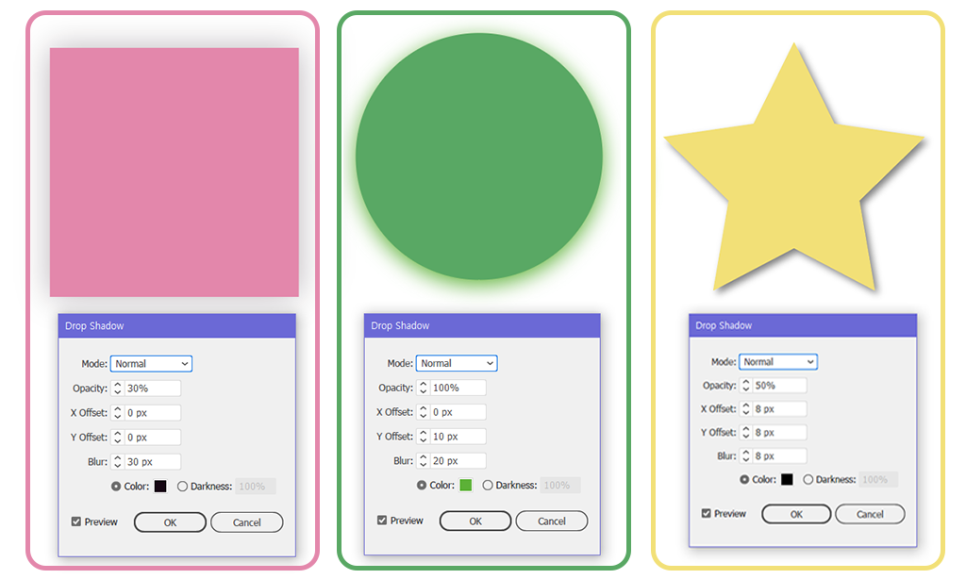Viewport: 966px width, 579px height.
Task: Click Darkness value field in pink square dialog
Action: pos(255,486)
